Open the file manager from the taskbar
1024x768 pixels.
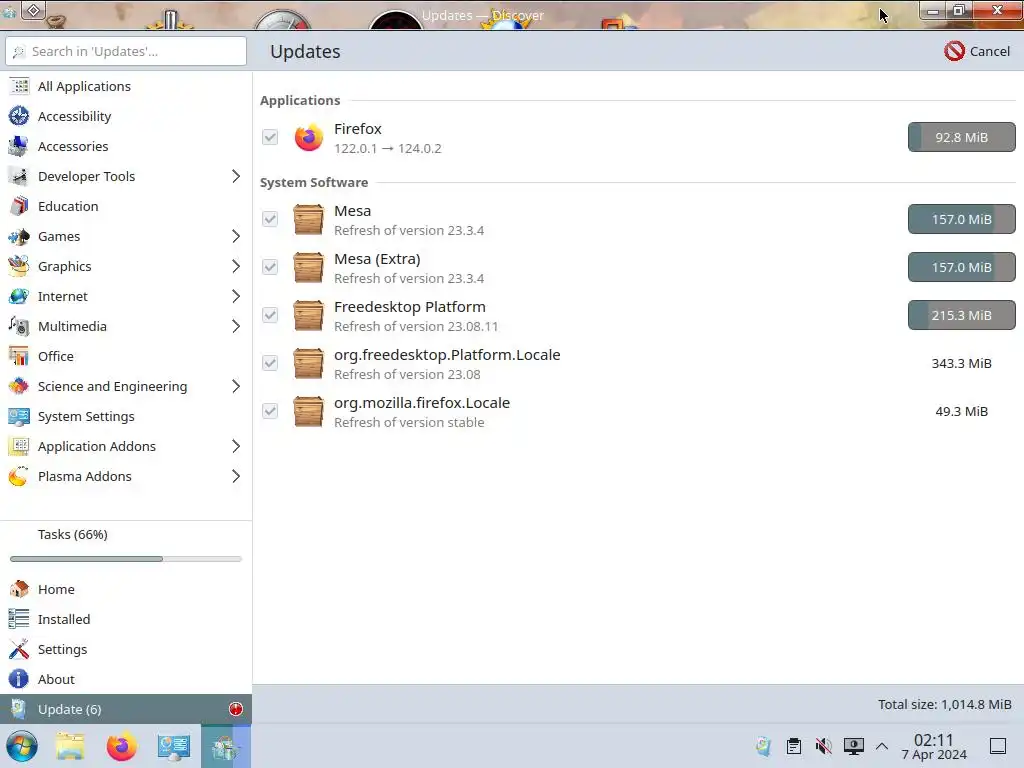(70, 746)
